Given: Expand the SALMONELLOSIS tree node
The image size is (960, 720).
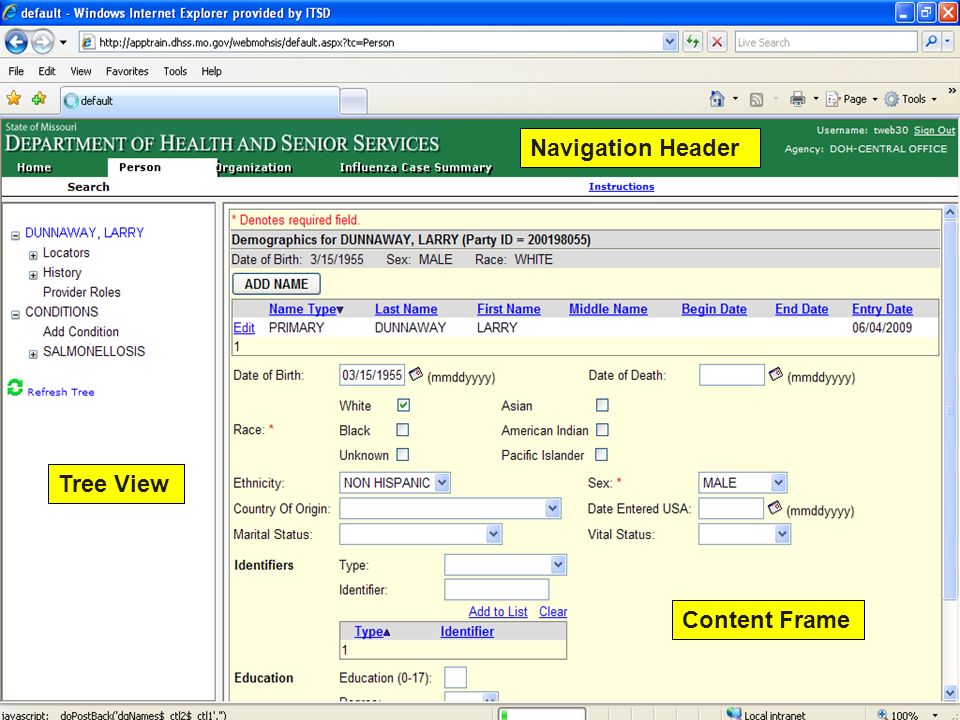Looking at the screenshot, I should pyautogui.click(x=33, y=354).
